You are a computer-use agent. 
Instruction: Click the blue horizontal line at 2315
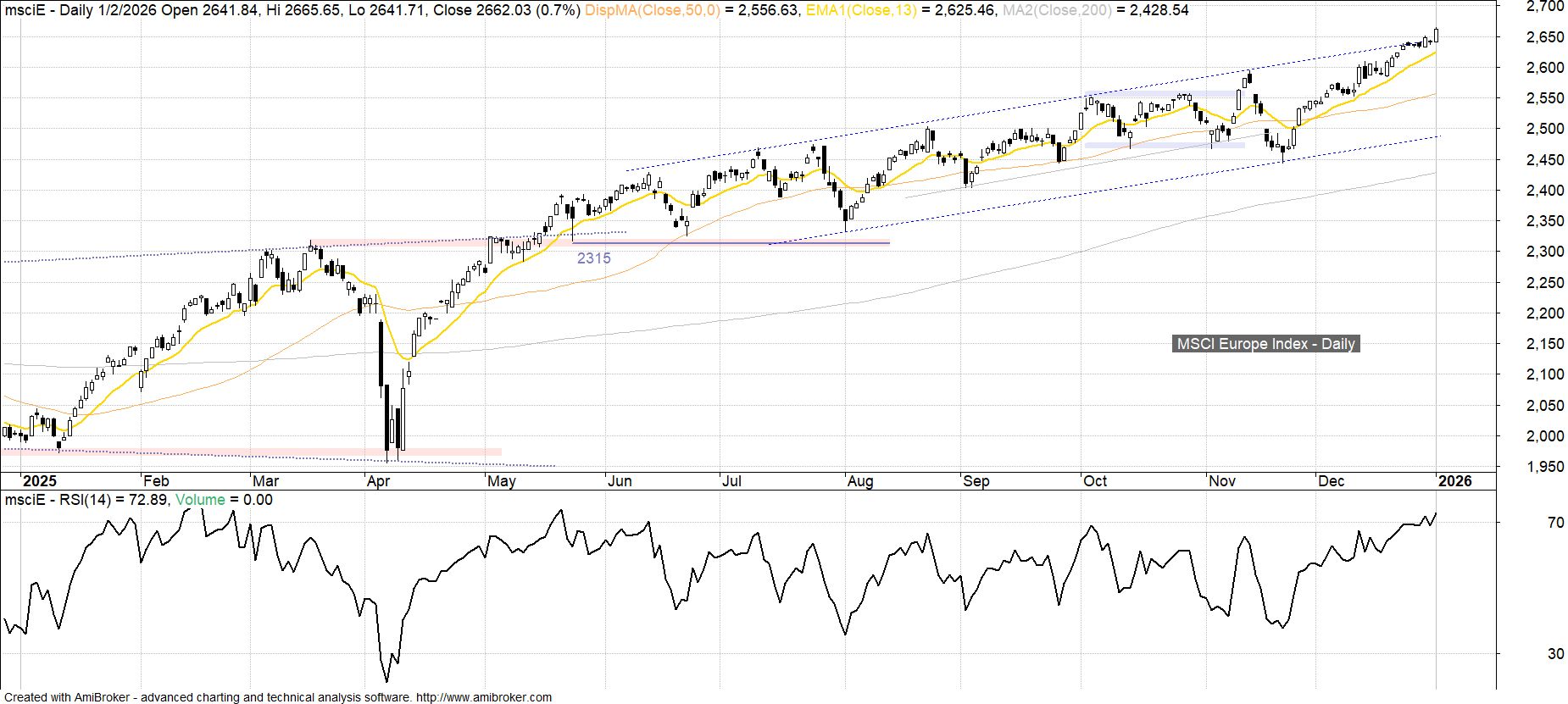click(729, 243)
